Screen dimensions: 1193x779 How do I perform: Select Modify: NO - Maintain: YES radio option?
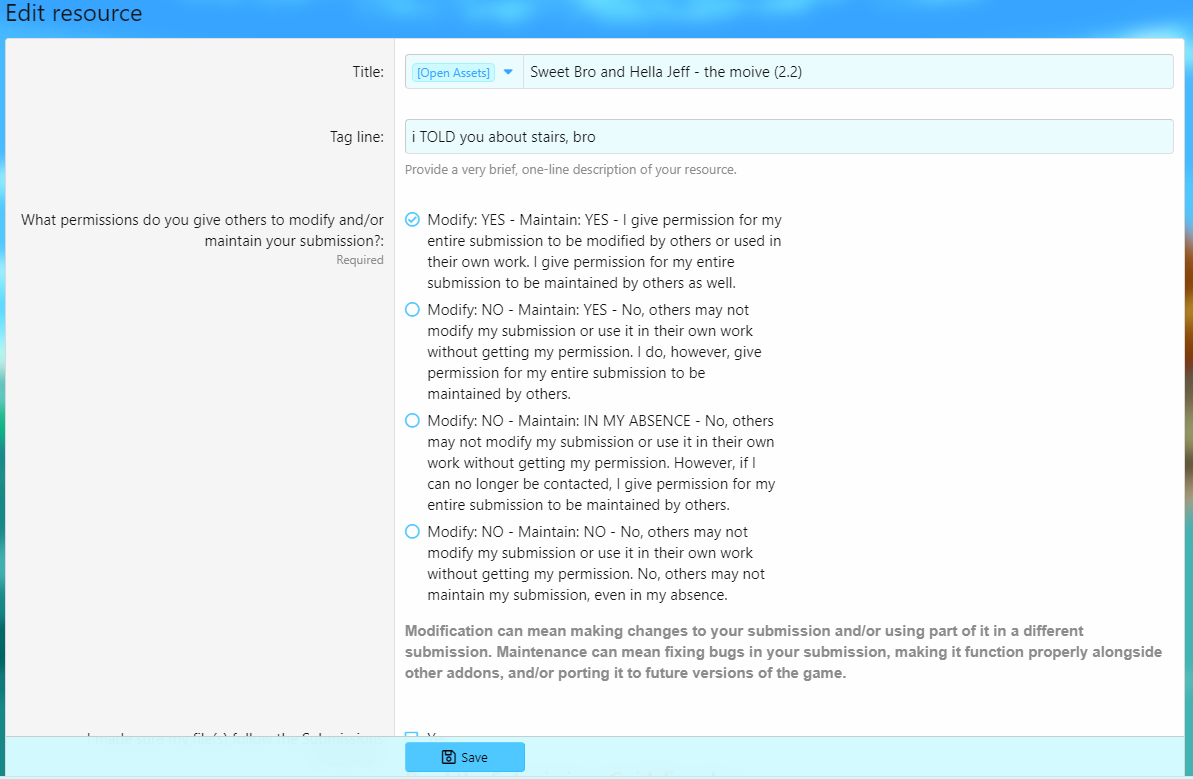tap(412, 310)
